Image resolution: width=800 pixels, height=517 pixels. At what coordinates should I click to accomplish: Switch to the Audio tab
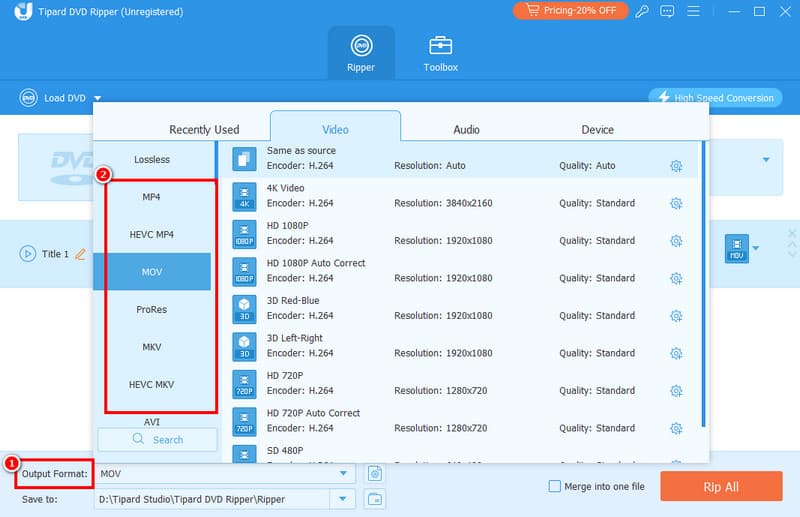(466, 129)
